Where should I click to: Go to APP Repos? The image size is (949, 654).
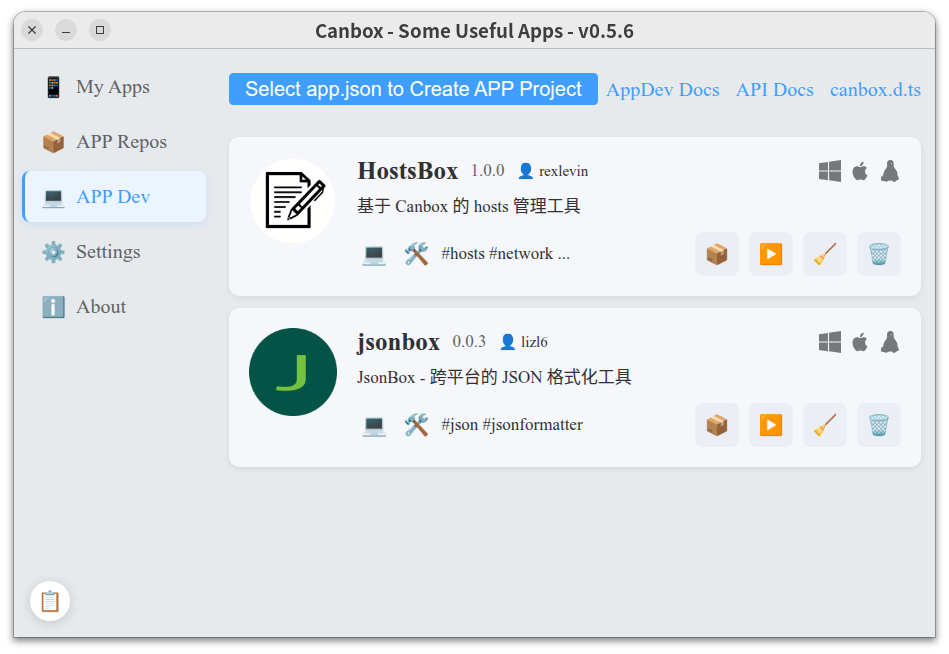click(x=113, y=142)
